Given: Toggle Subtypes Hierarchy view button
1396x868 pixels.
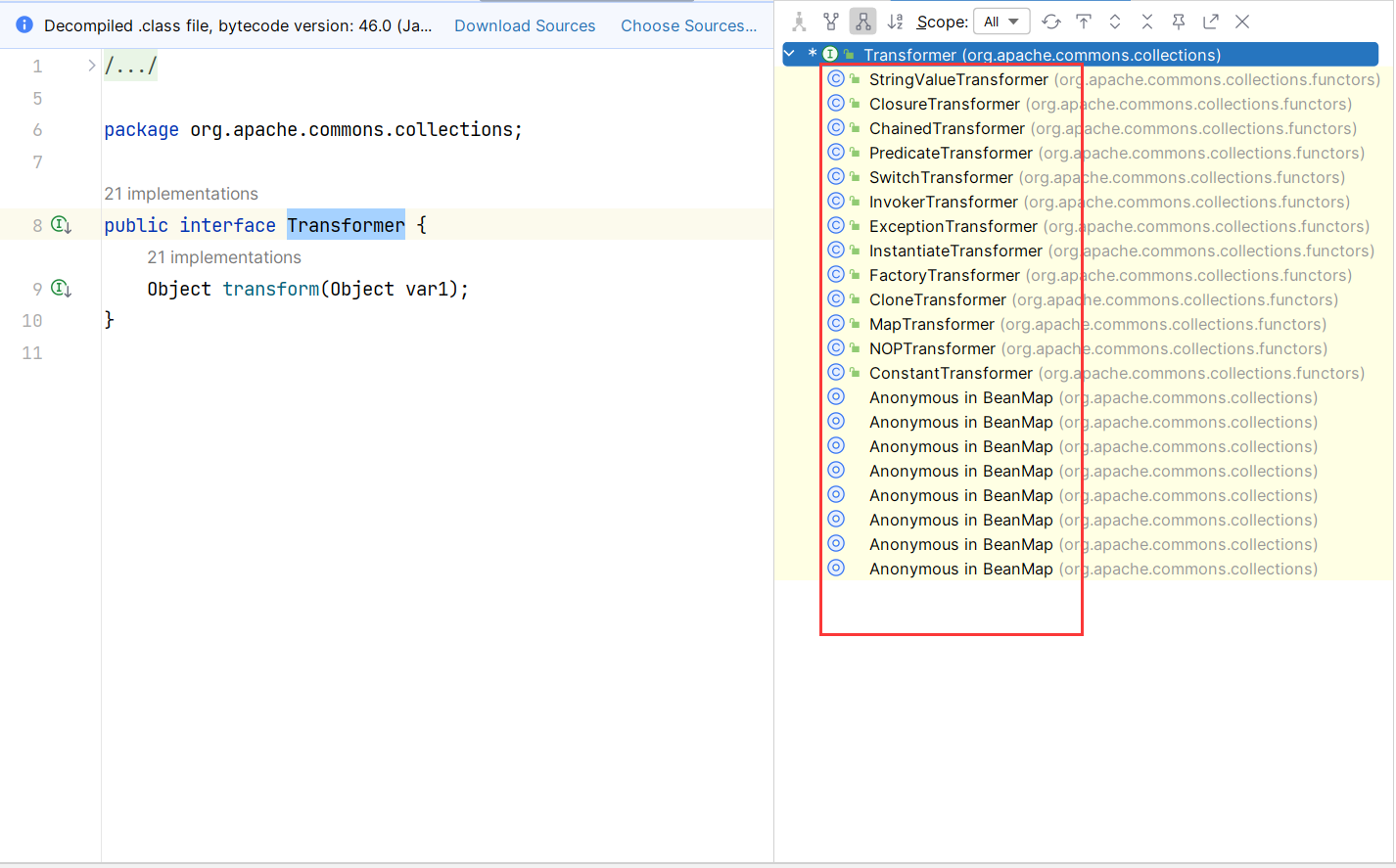Looking at the screenshot, I should pyautogui.click(x=862, y=22).
